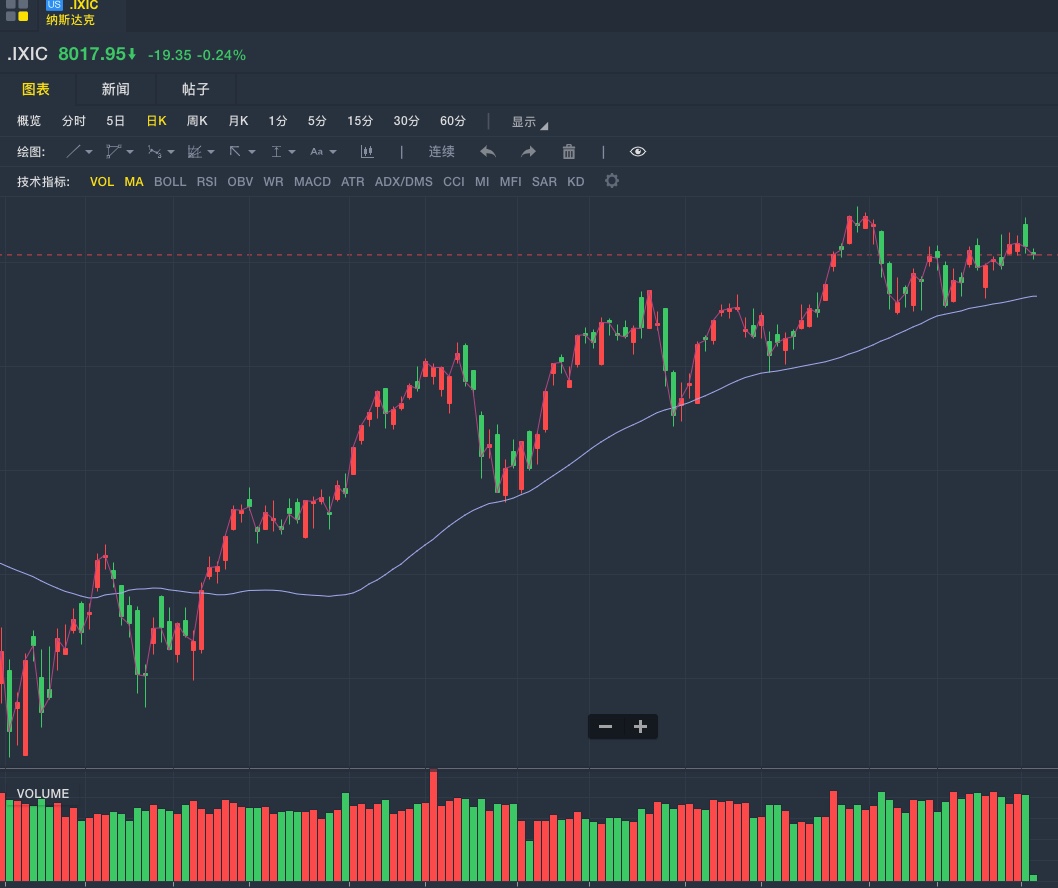Select the line drawing tool

click(x=73, y=152)
